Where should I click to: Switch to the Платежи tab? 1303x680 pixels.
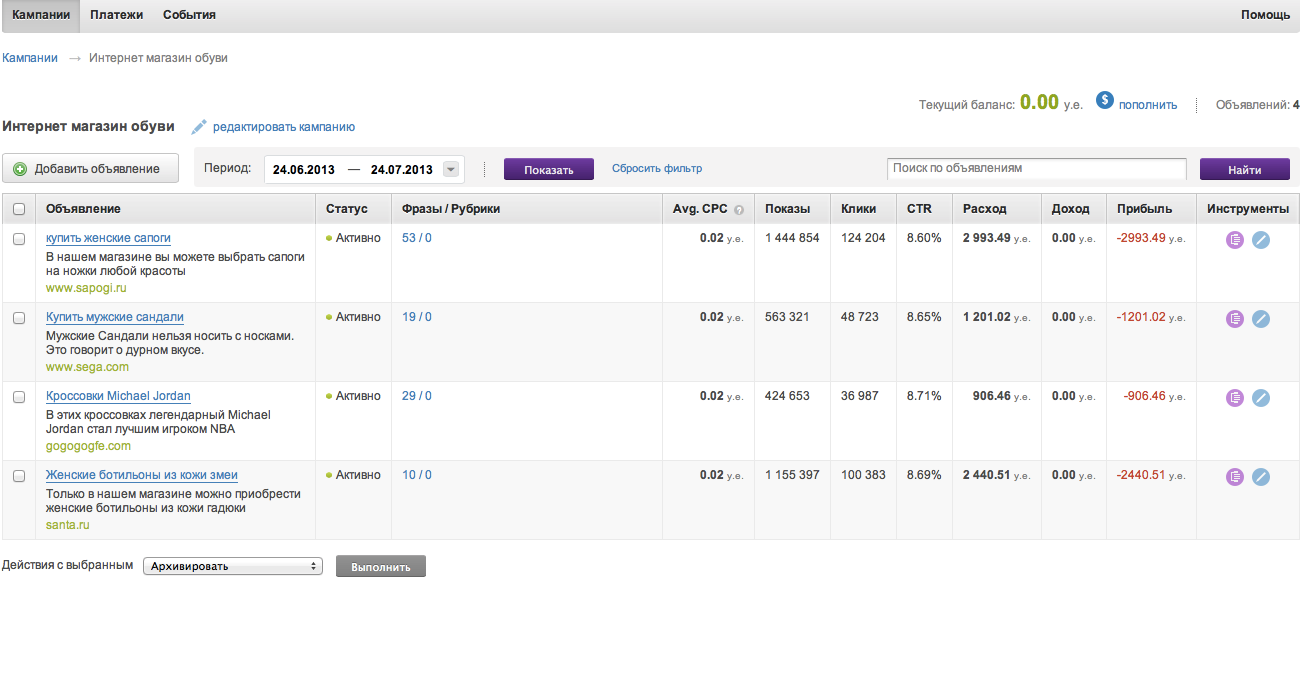(116, 15)
